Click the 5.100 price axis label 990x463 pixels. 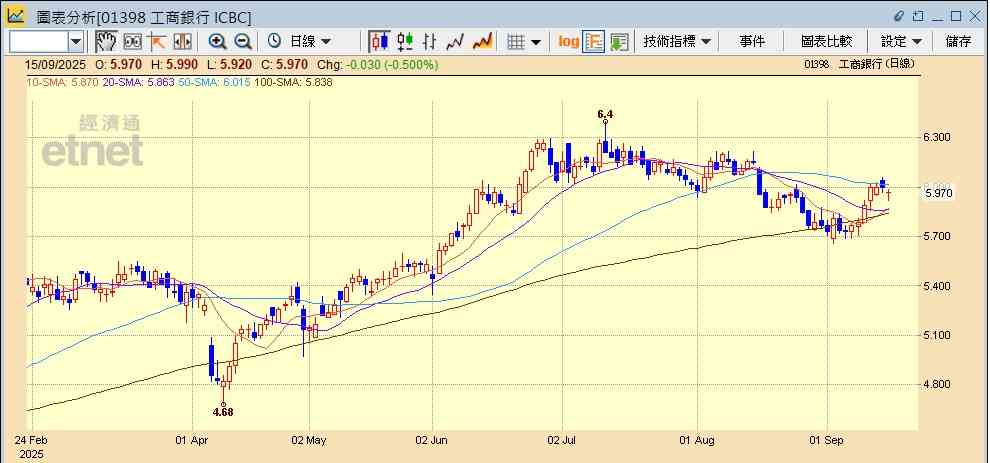click(x=937, y=335)
